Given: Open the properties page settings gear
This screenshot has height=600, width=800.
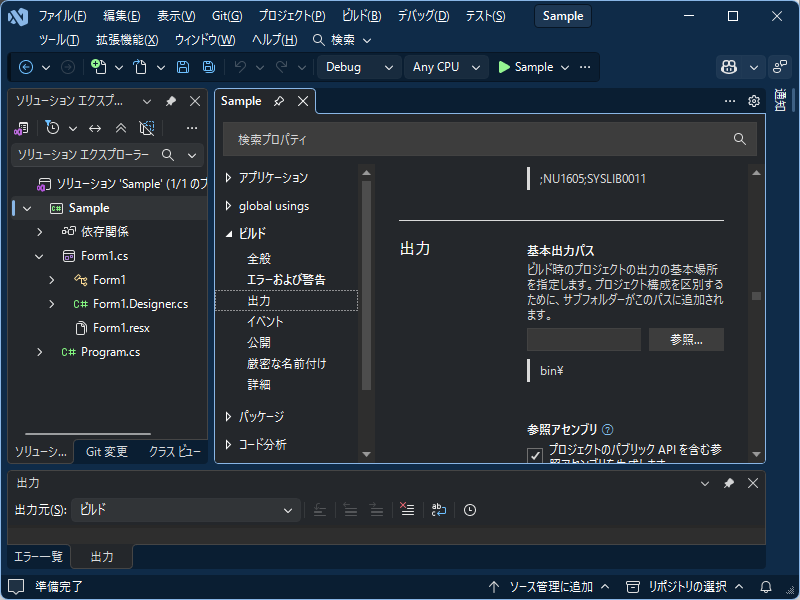Looking at the screenshot, I should [754, 101].
